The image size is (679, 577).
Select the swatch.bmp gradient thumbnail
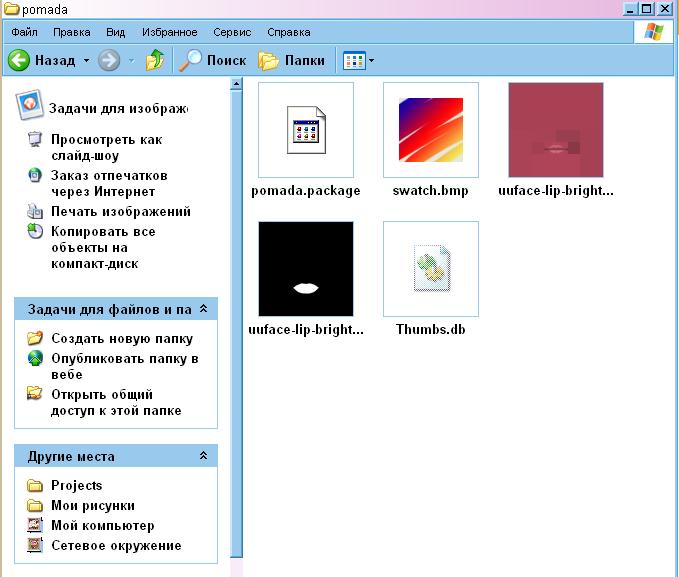pos(431,130)
